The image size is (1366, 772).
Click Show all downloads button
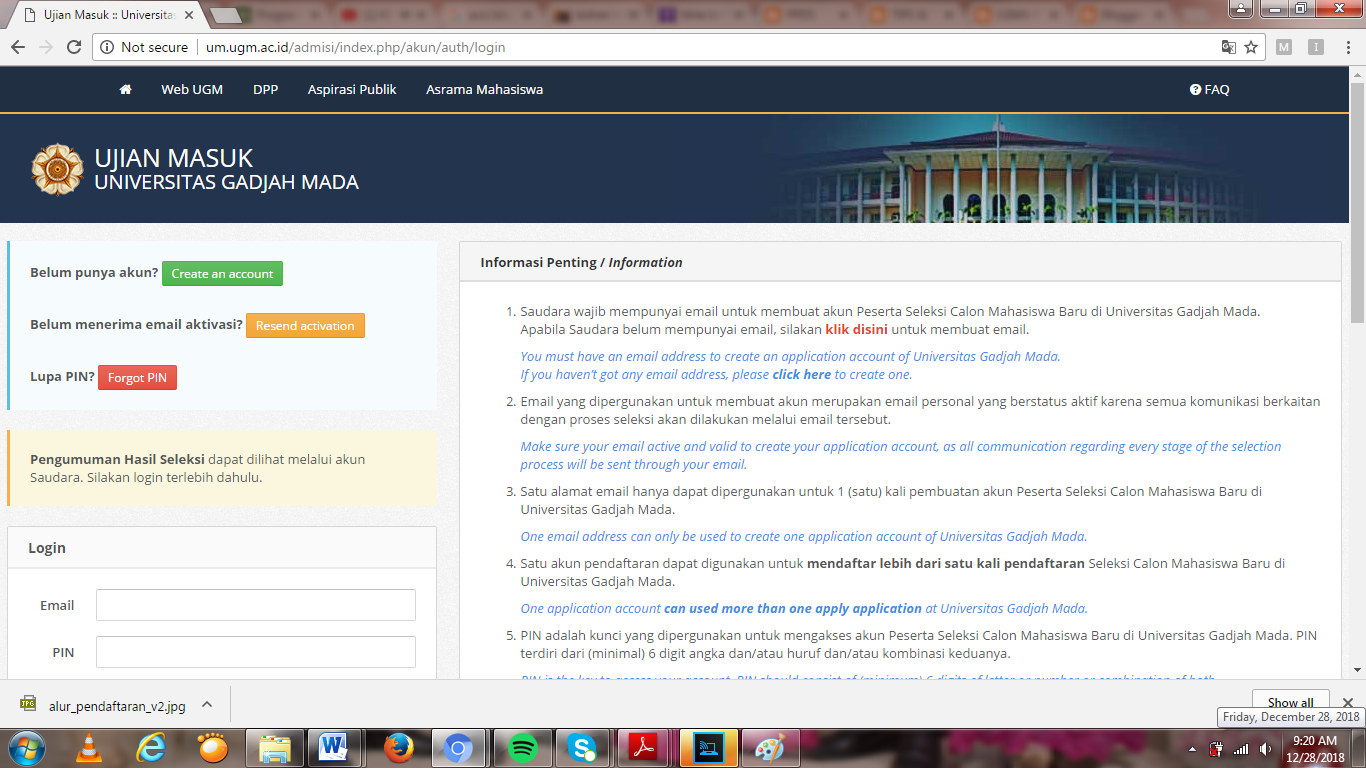pyautogui.click(x=1290, y=702)
